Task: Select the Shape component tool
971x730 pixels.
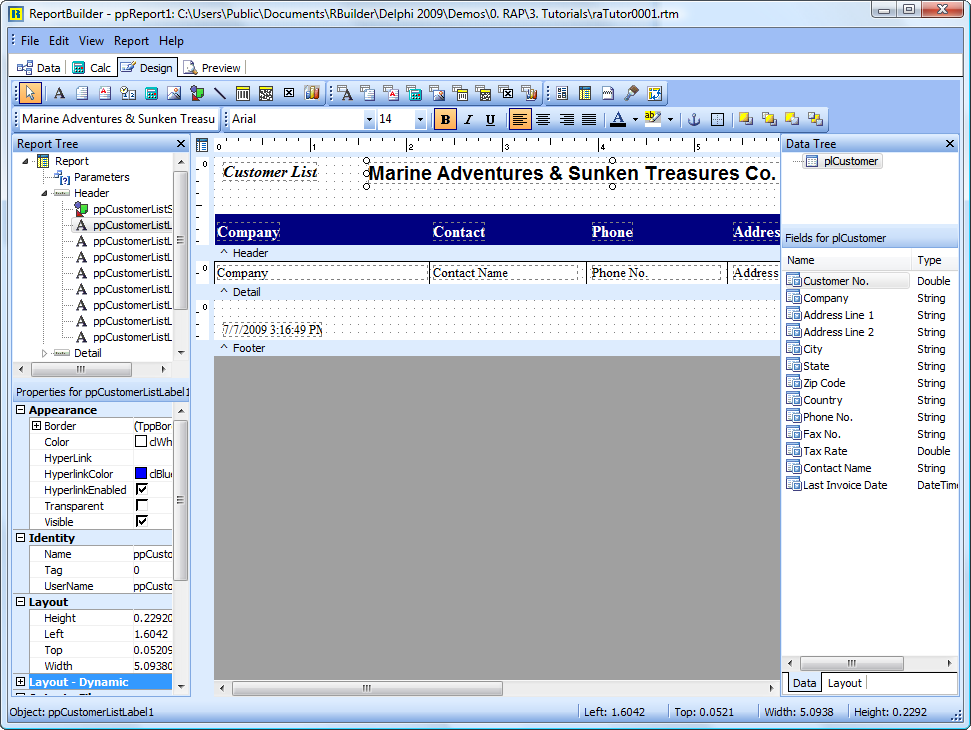Action: click(x=197, y=93)
